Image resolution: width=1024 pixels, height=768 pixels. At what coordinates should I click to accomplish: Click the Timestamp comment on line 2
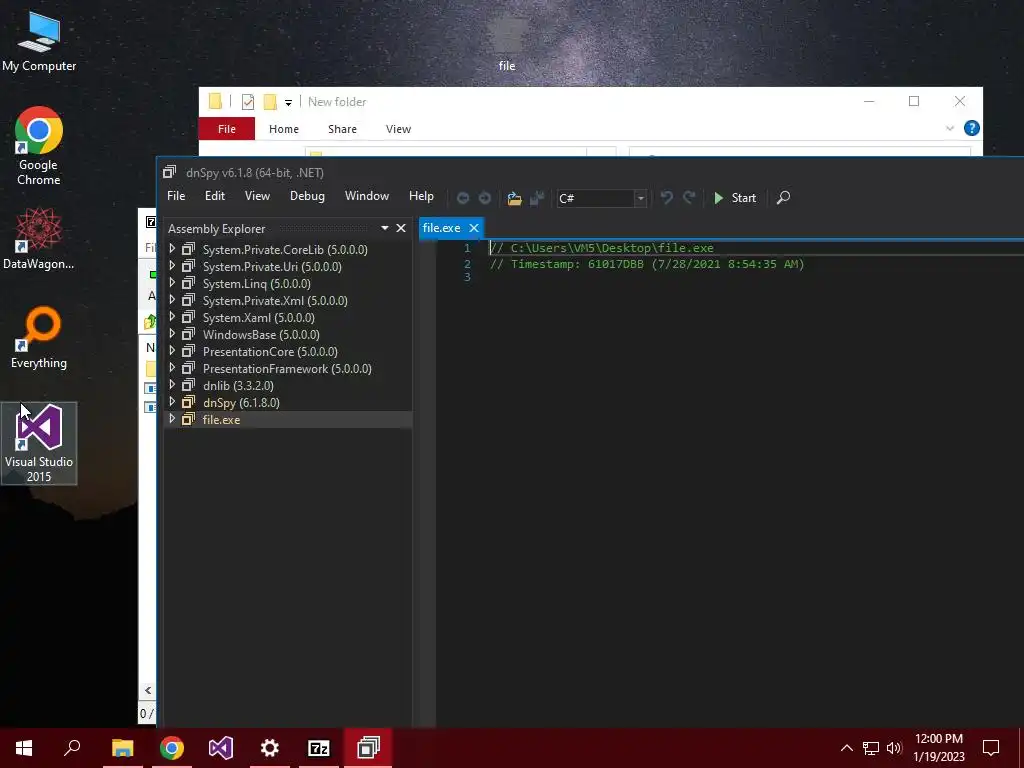pyautogui.click(x=647, y=264)
